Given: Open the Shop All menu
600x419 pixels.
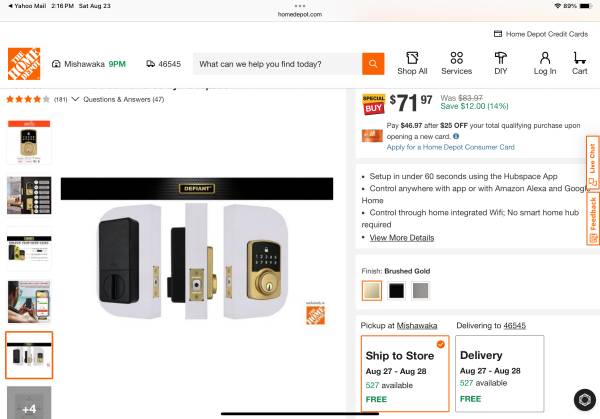Looking at the screenshot, I should point(412,63).
